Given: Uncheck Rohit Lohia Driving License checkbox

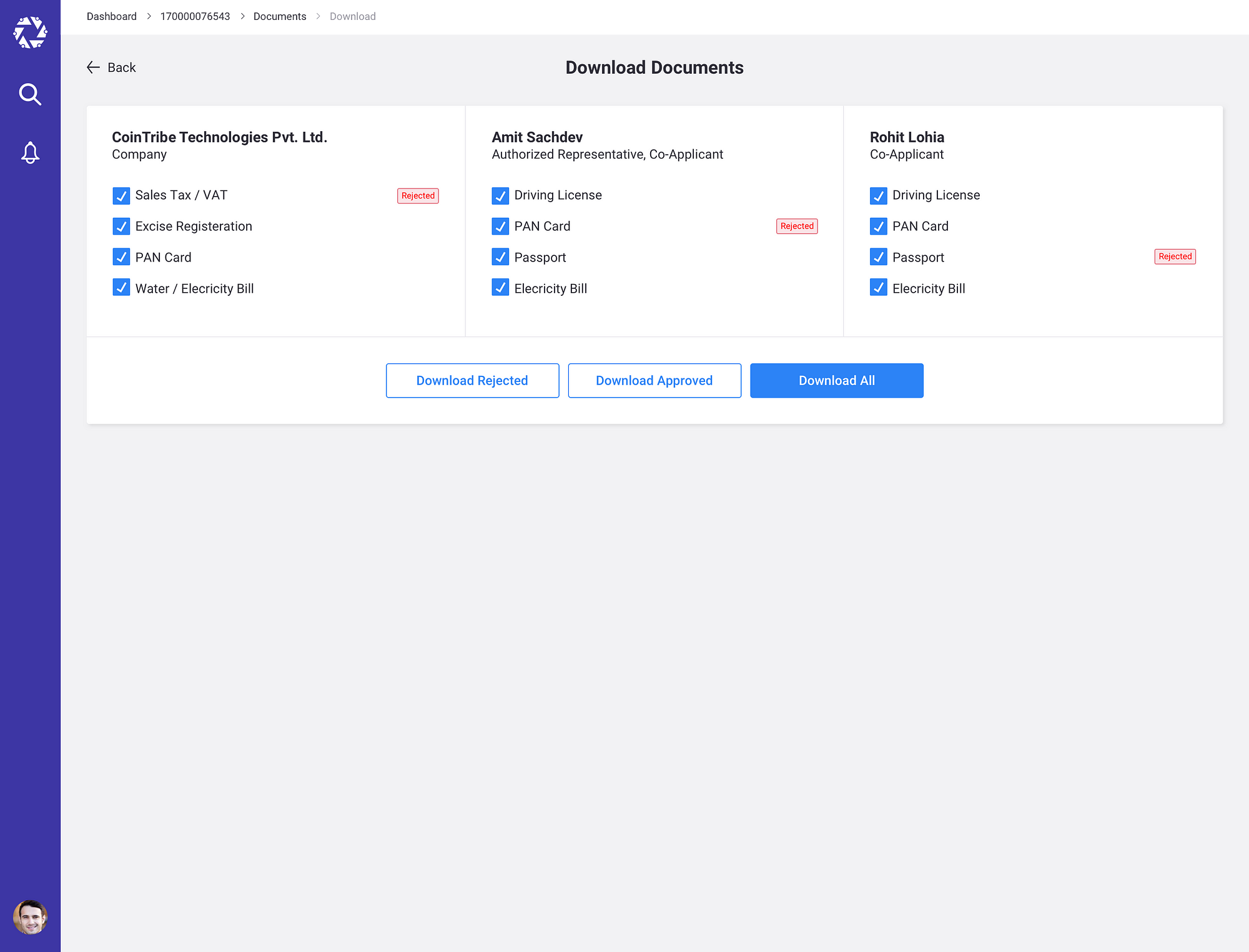Looking at the screenshot, I should [x=879, y=195].
